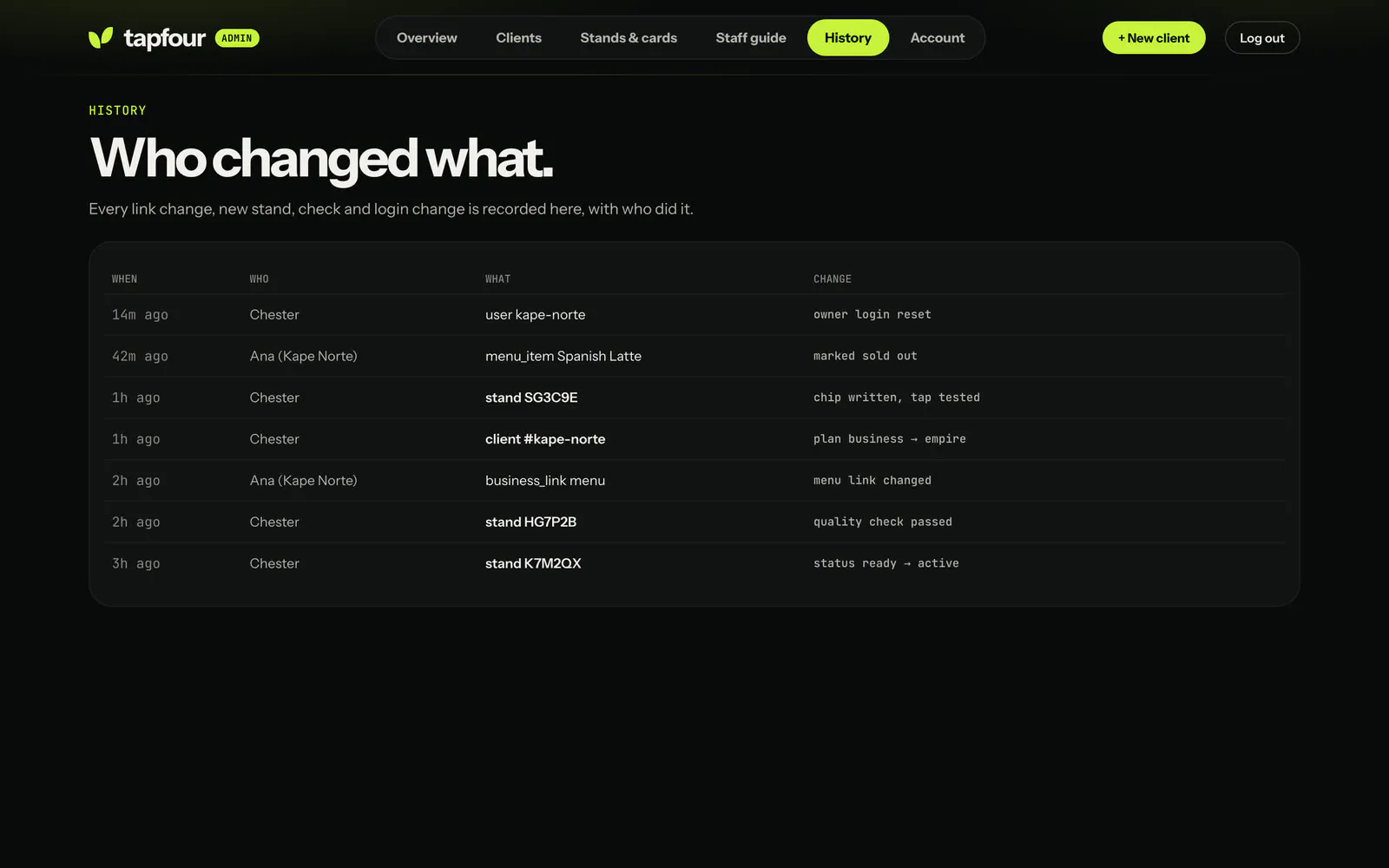This screenshot has width=1389, height=868.
Task: Open stand HG7P2B entry
Action: 530,523
